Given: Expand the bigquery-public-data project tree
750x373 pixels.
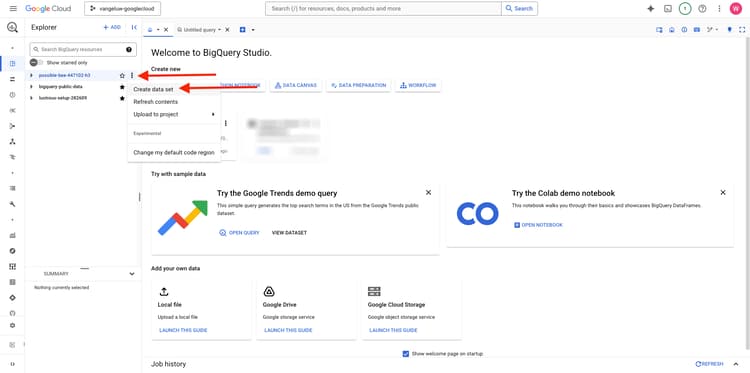Looking at the screenshot, I should click(32, 87).
